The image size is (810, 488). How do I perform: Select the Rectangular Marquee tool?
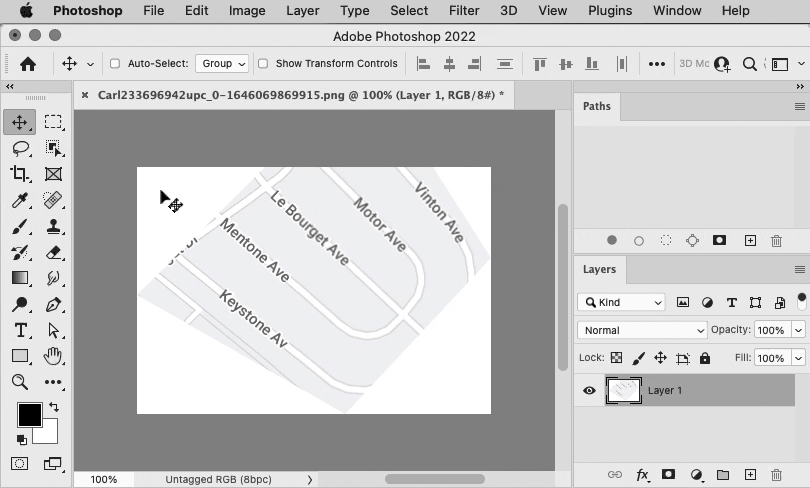coord(53,122)
